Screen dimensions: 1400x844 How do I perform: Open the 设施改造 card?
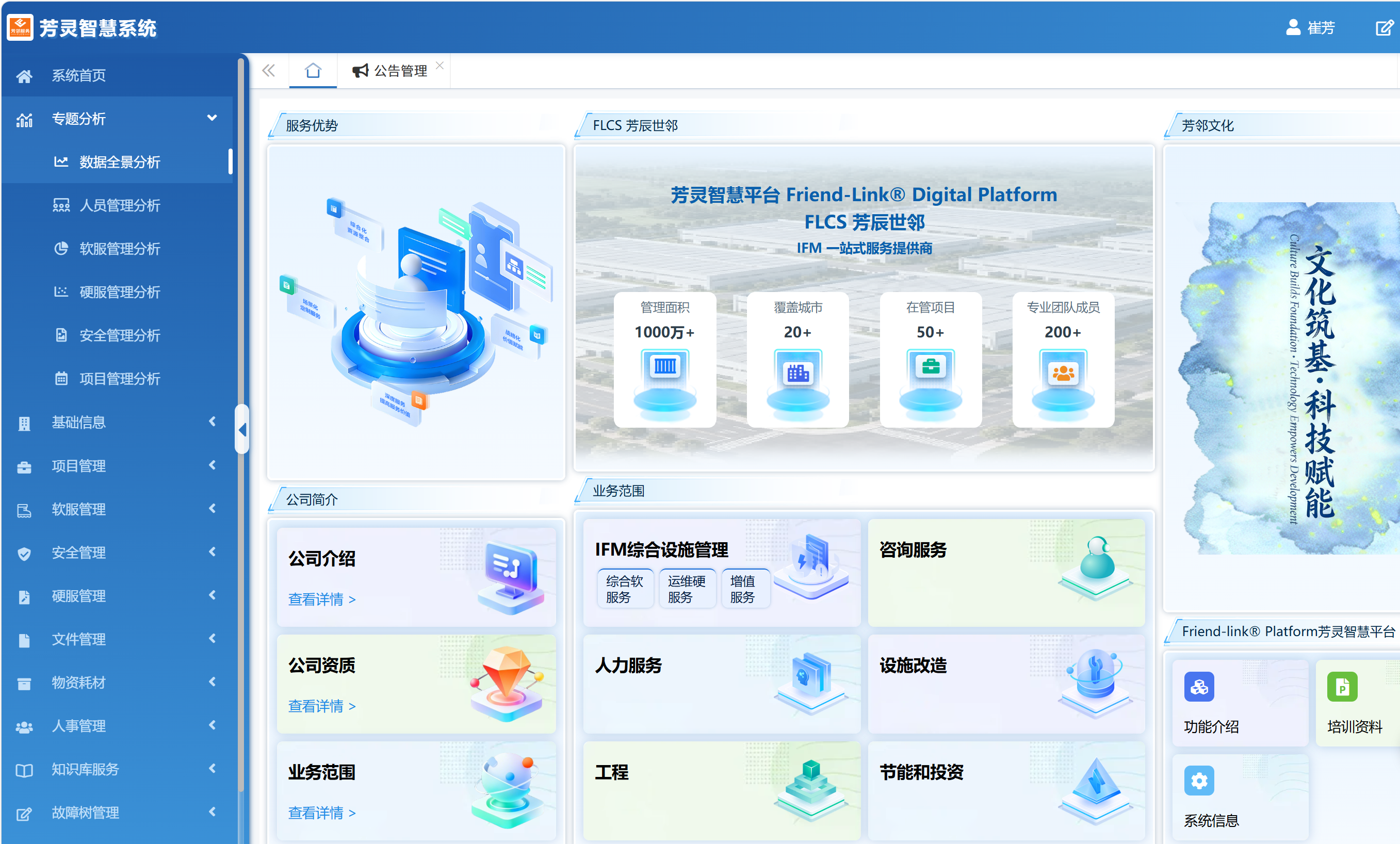(x=1006, y=684)
